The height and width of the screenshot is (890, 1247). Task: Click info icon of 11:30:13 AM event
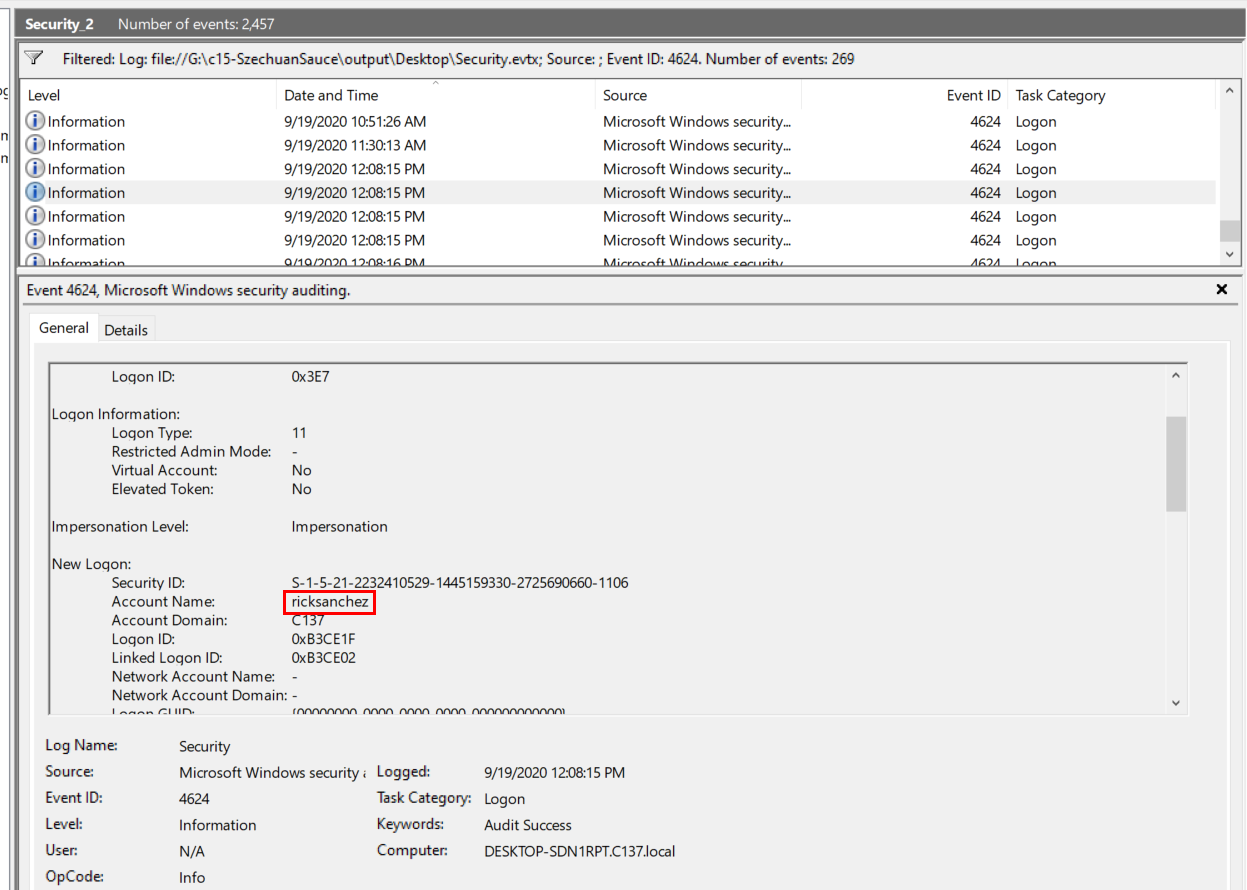click(35, 145)
